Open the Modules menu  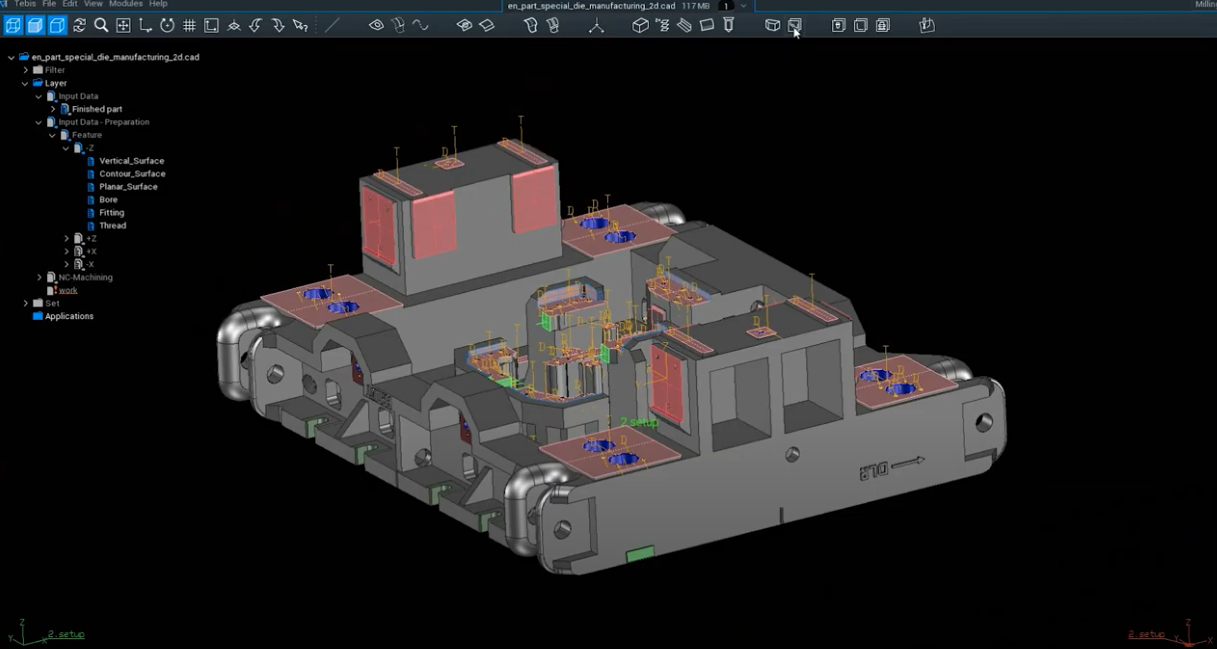click(126, 4)
